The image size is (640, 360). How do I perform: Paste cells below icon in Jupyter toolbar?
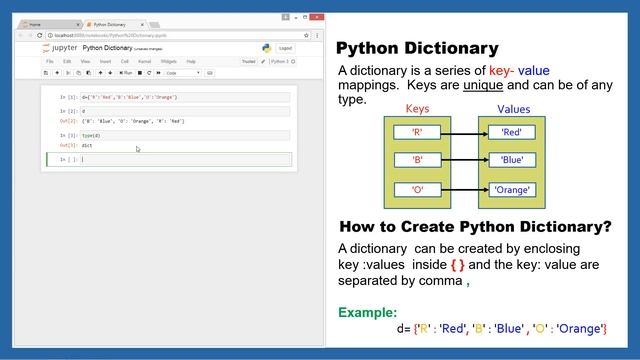88,73
